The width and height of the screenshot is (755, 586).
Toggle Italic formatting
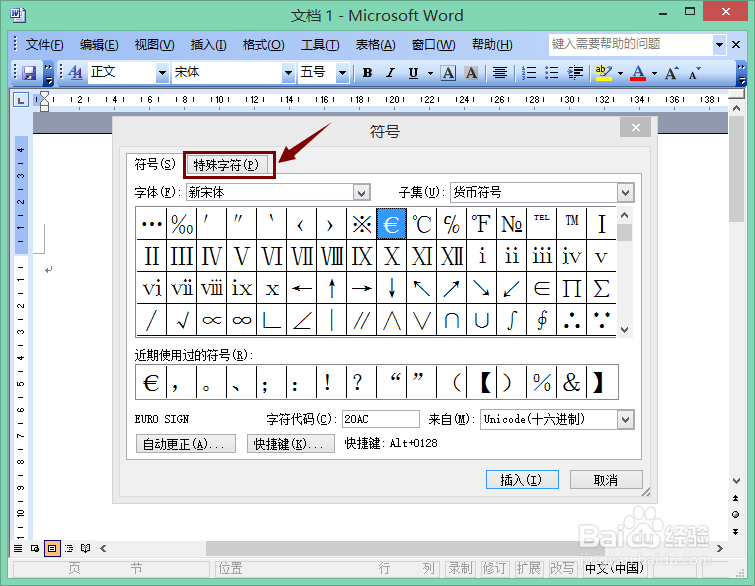390,73
